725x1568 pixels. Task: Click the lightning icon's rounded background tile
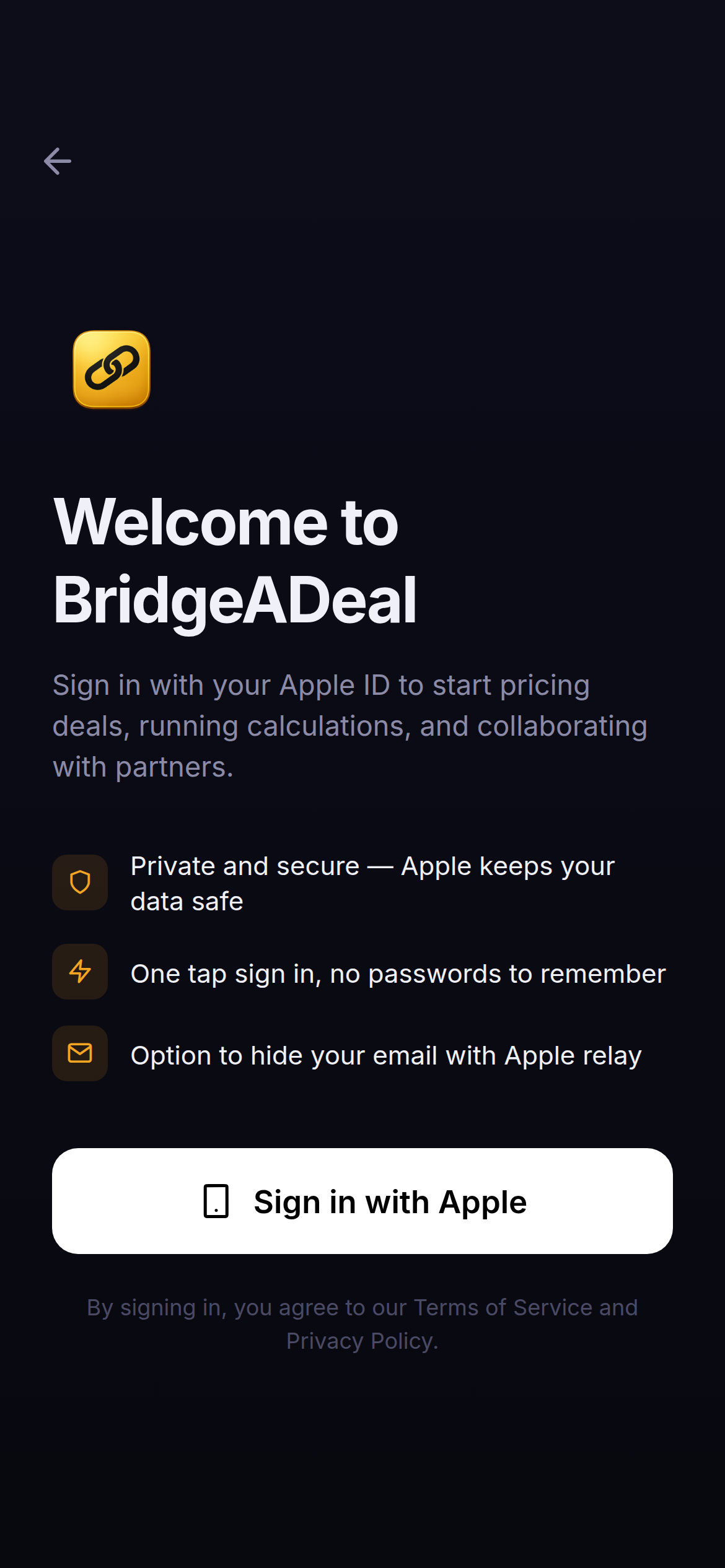click(x=79, y=973)
